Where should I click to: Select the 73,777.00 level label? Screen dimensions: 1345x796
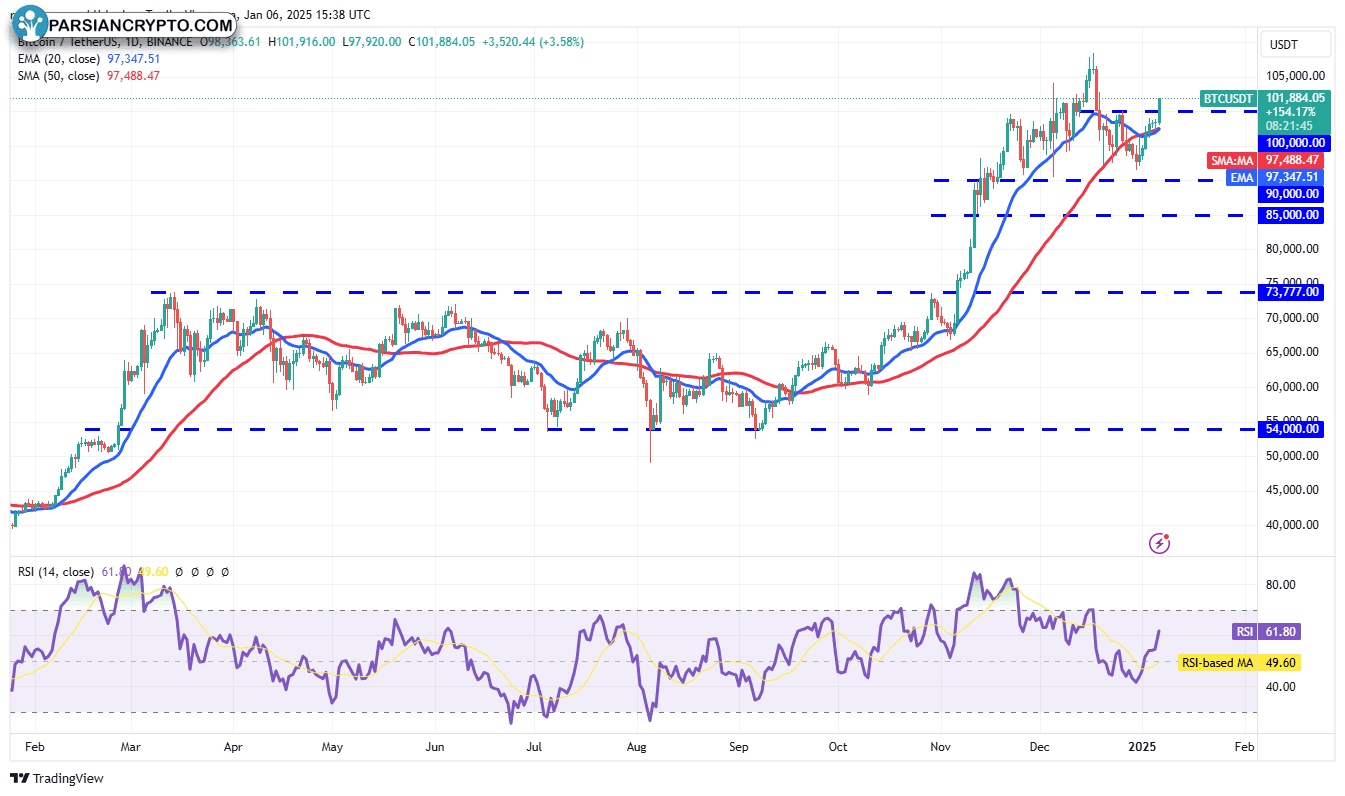pos(1291,292)
